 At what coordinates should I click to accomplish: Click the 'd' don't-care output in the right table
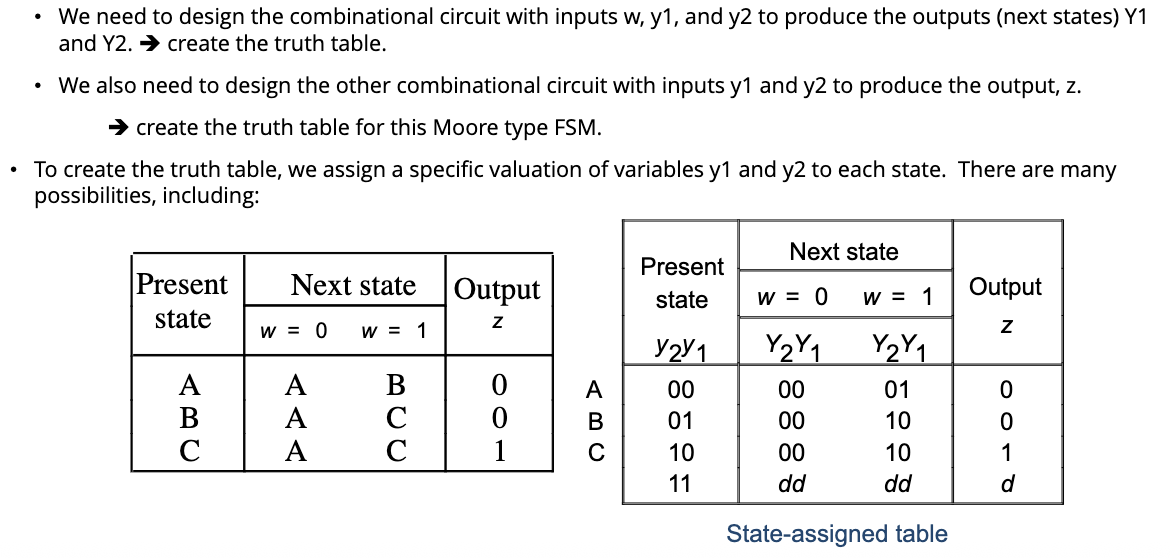click(x=1007, y=484)
